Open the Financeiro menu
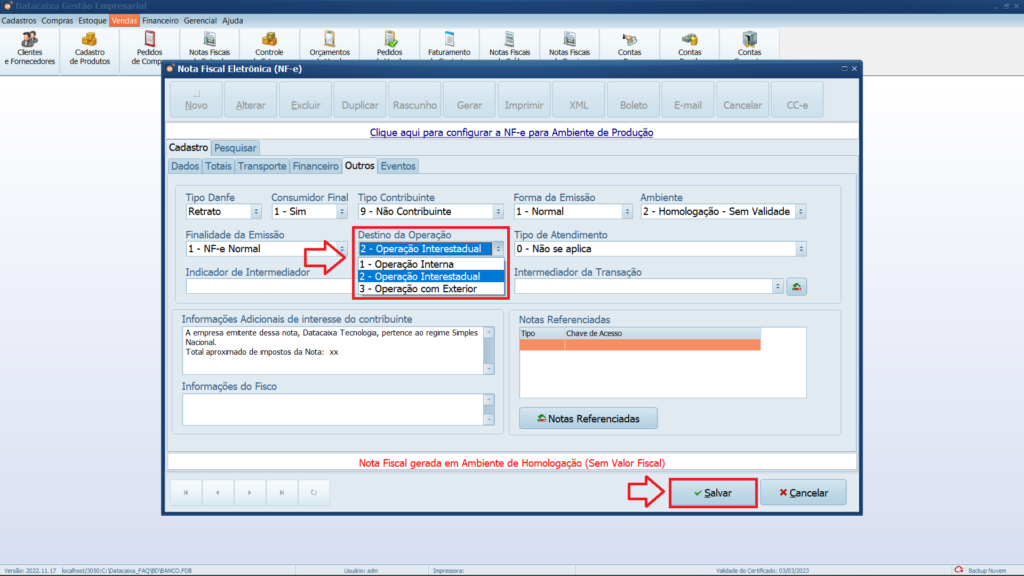 161,20
